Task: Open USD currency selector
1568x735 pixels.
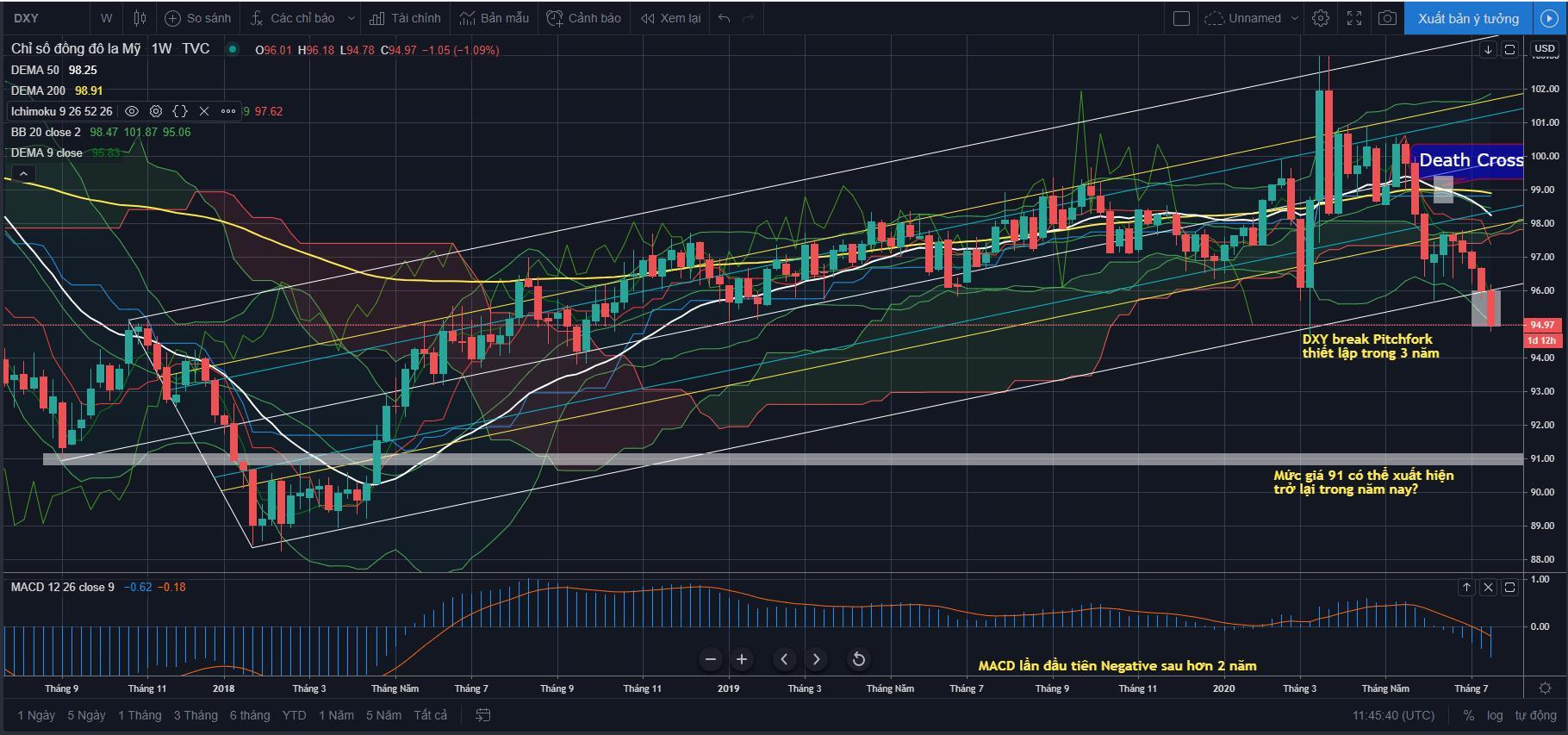Action: [x=1545, y=49]
